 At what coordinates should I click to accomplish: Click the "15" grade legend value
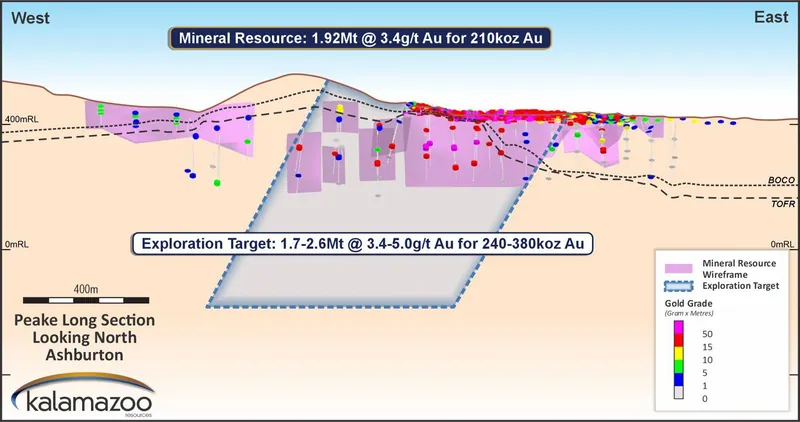707,347
